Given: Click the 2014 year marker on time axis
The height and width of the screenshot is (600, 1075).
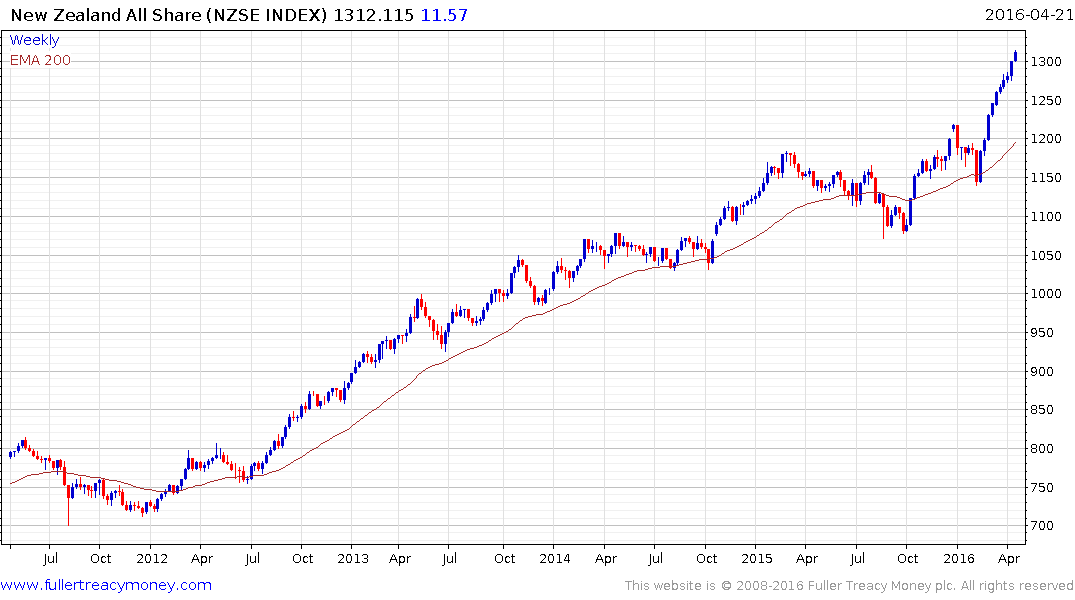Looking at the screenshot, I should 555,558.
